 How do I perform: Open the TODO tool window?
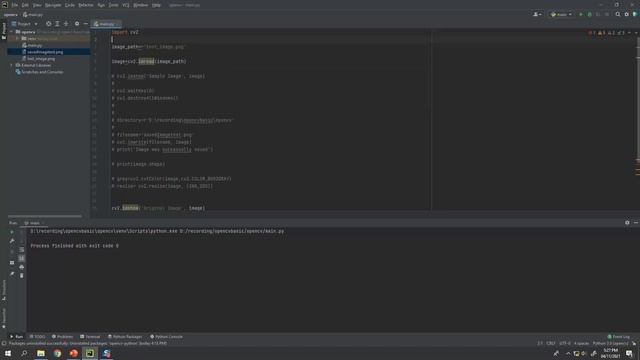[37, 337]
